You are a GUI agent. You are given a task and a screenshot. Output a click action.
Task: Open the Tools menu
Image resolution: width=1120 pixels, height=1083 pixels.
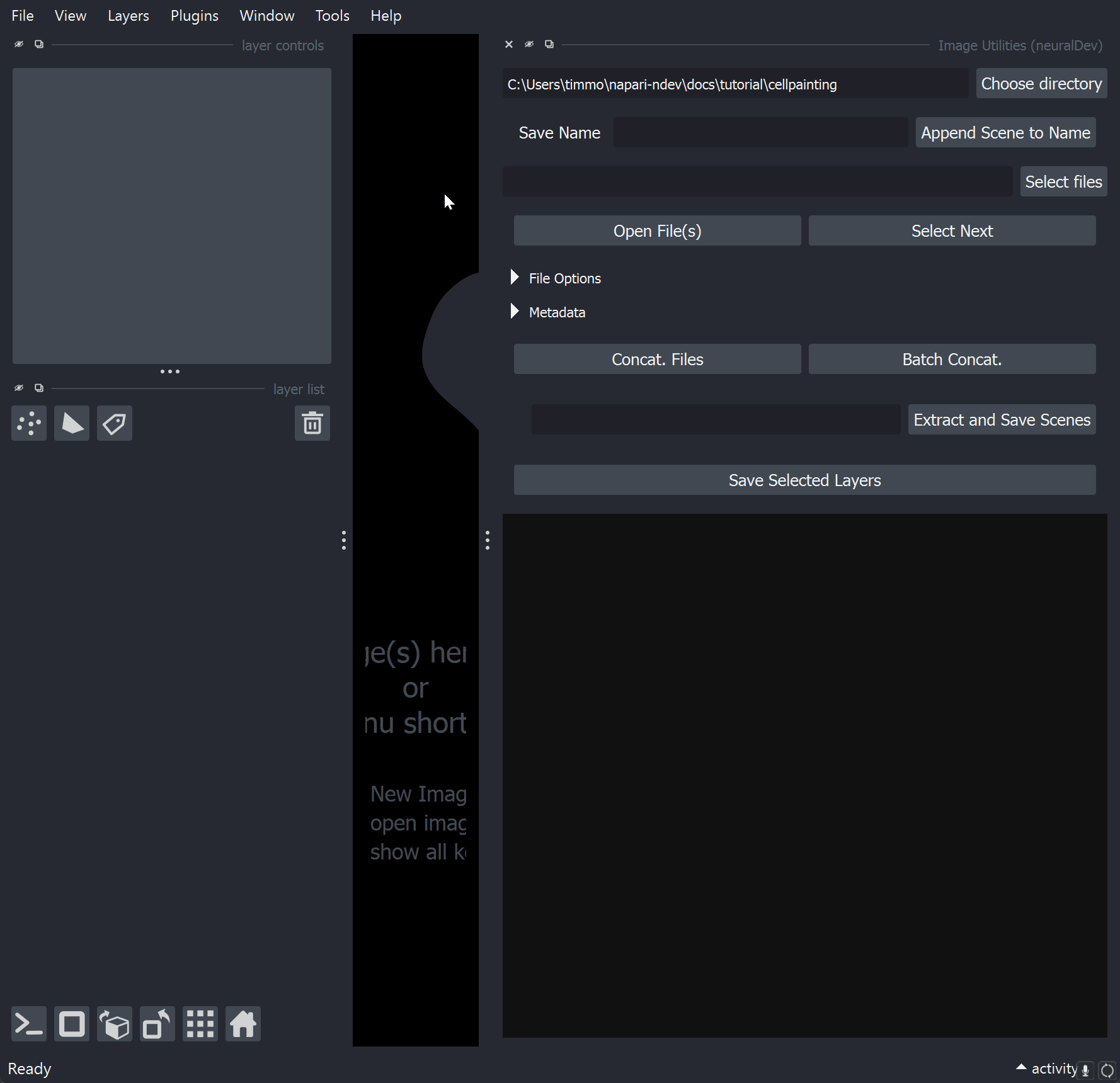click(x=333, y=16)
